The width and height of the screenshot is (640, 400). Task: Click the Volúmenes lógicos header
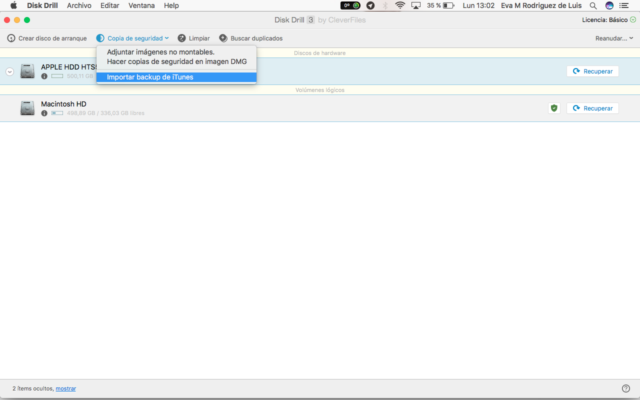[x=320, y=90]
